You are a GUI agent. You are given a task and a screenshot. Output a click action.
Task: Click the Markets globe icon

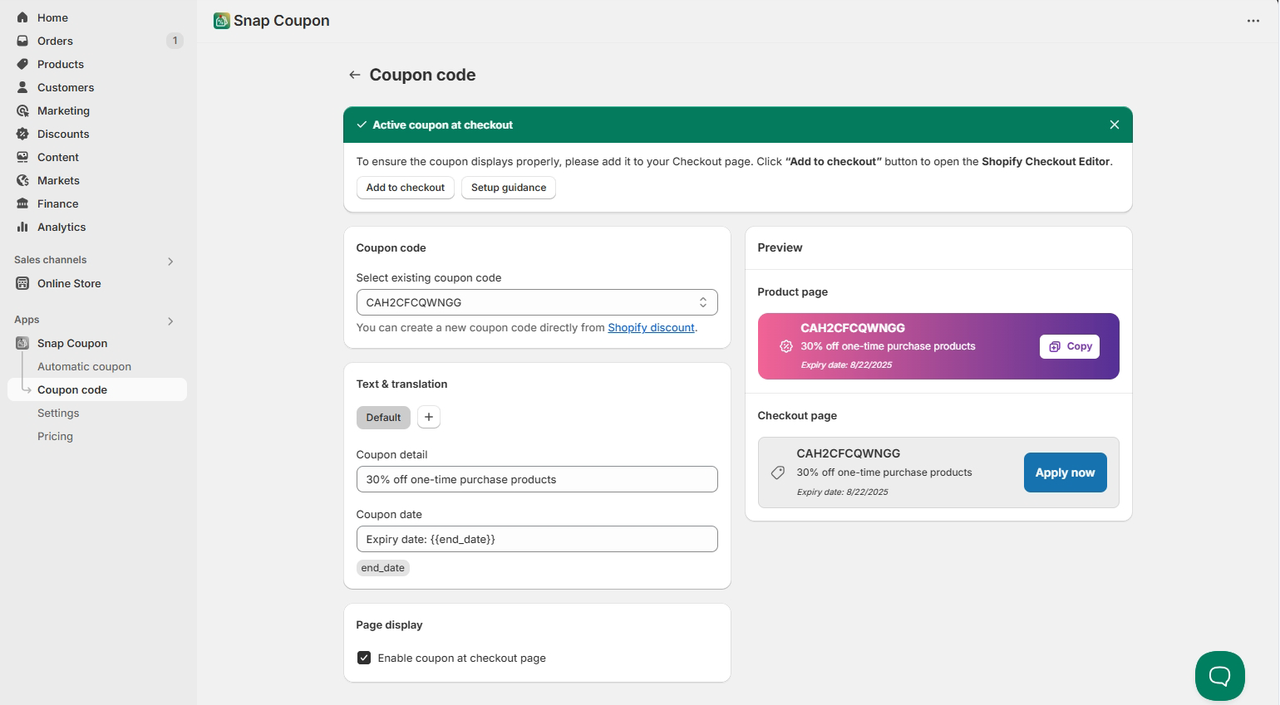22,180
